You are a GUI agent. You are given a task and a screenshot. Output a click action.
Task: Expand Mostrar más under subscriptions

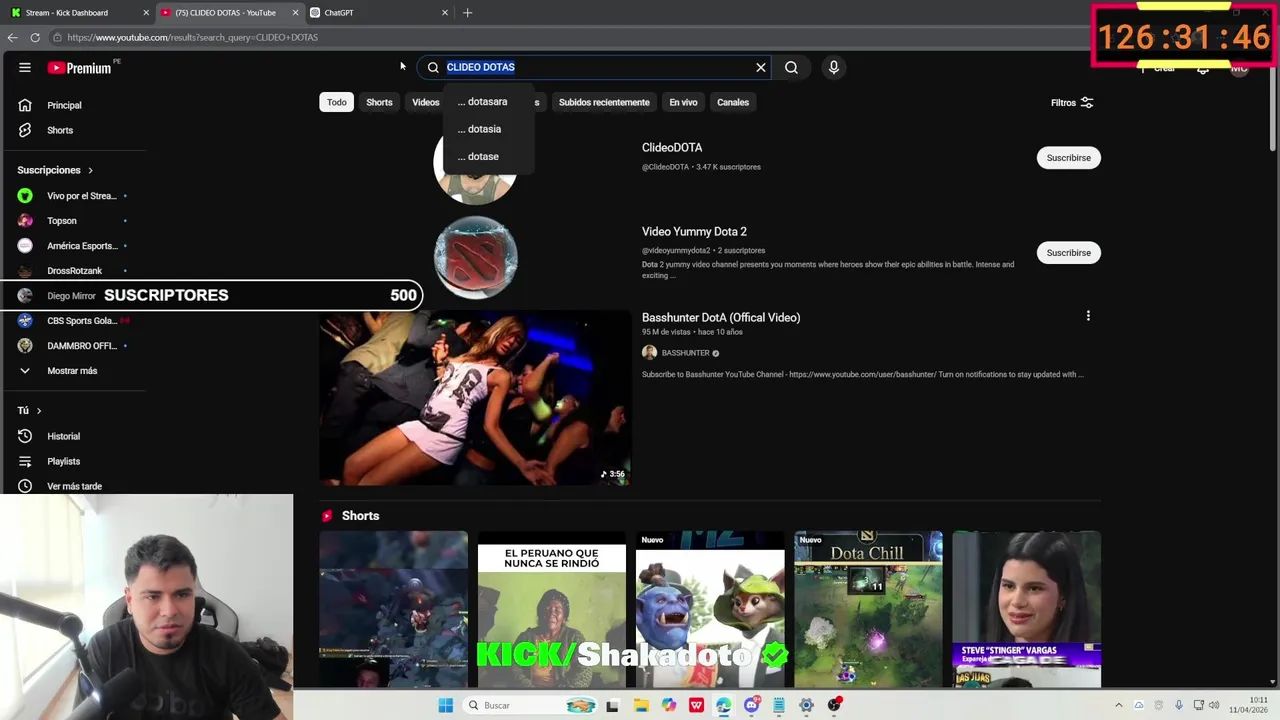pyautogui.click(x=72, y=371)
